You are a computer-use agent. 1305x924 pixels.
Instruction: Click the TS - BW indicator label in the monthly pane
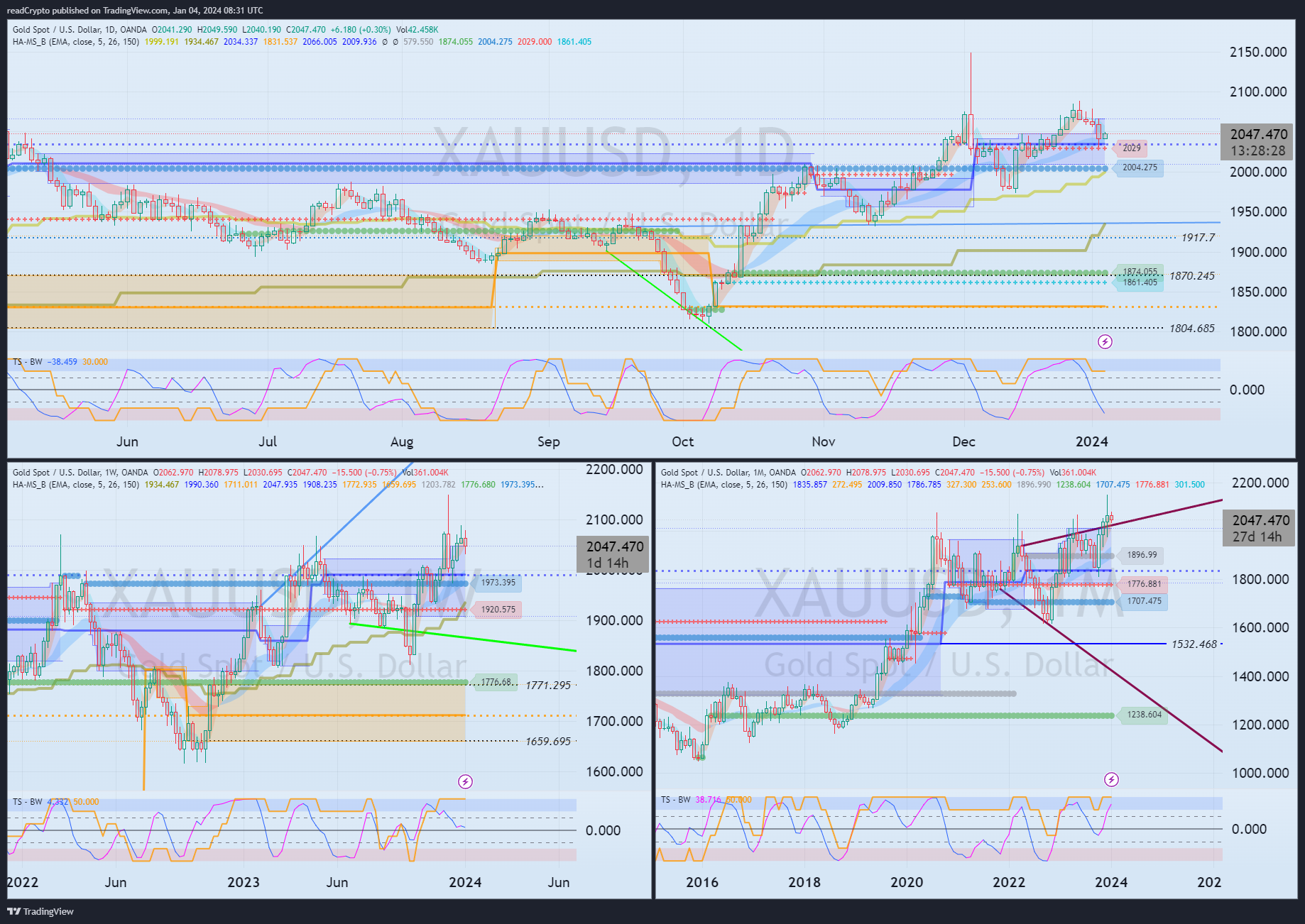pyautogui.click(x=676, y=800)
